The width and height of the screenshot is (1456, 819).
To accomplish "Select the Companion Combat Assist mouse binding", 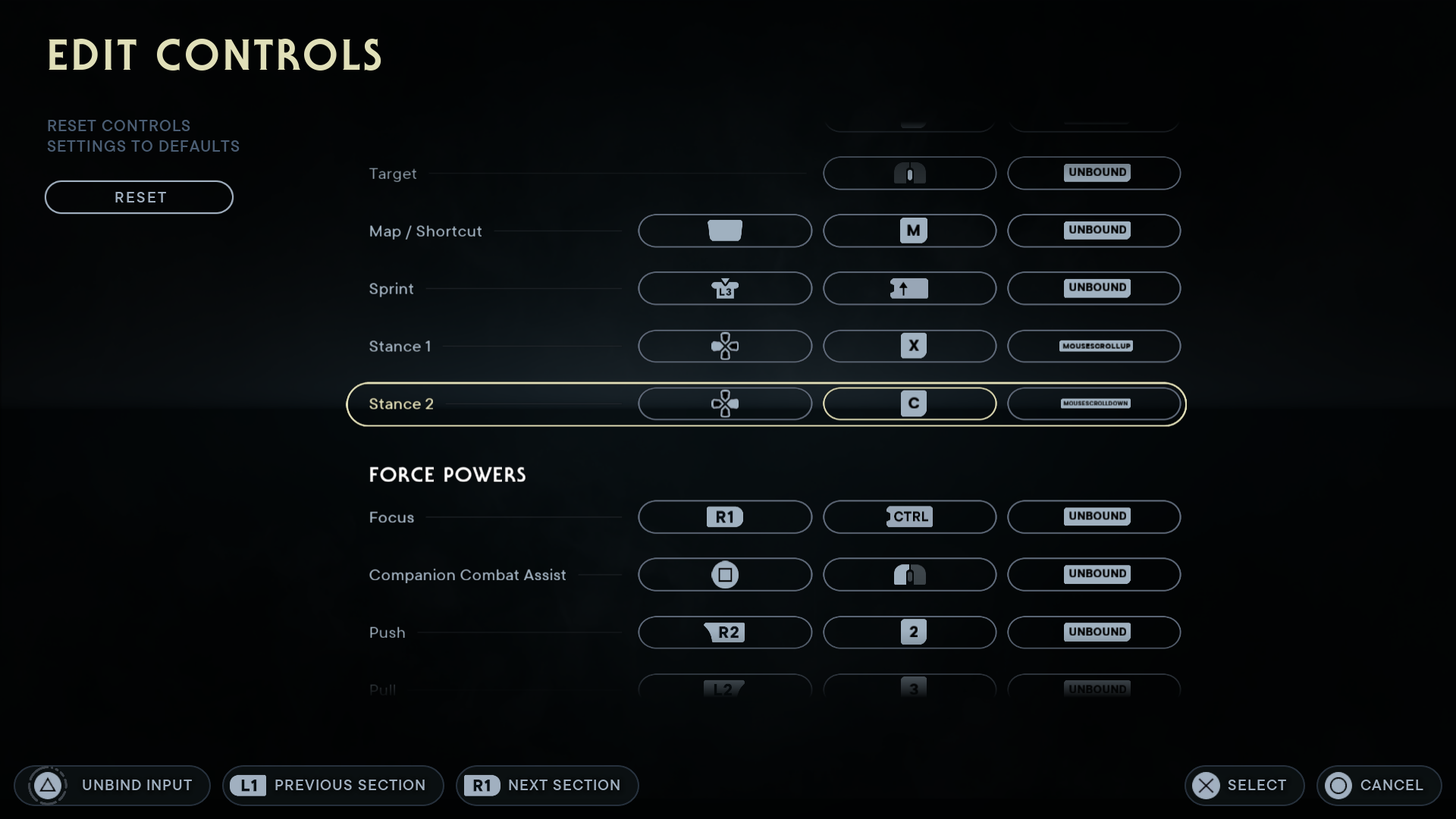I will click(909, 575).
